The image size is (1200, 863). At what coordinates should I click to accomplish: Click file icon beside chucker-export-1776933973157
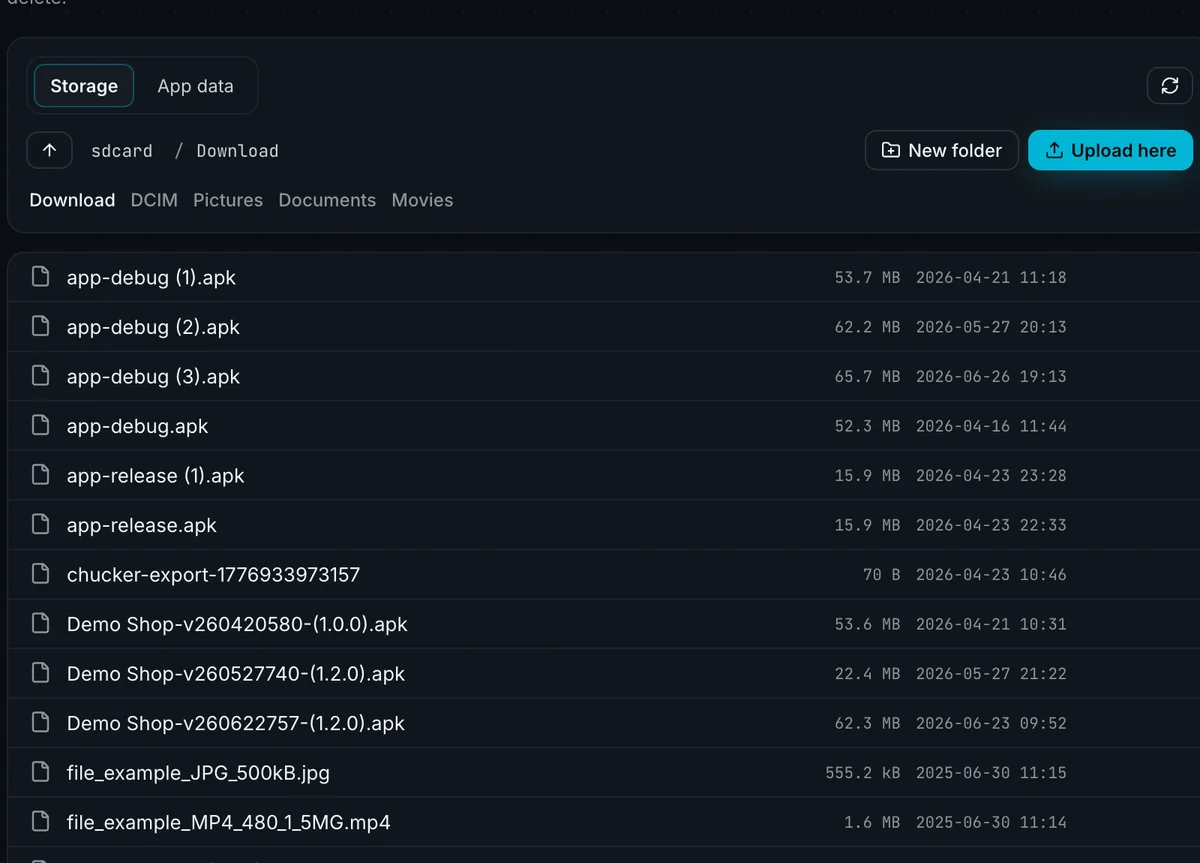(40, 574)
